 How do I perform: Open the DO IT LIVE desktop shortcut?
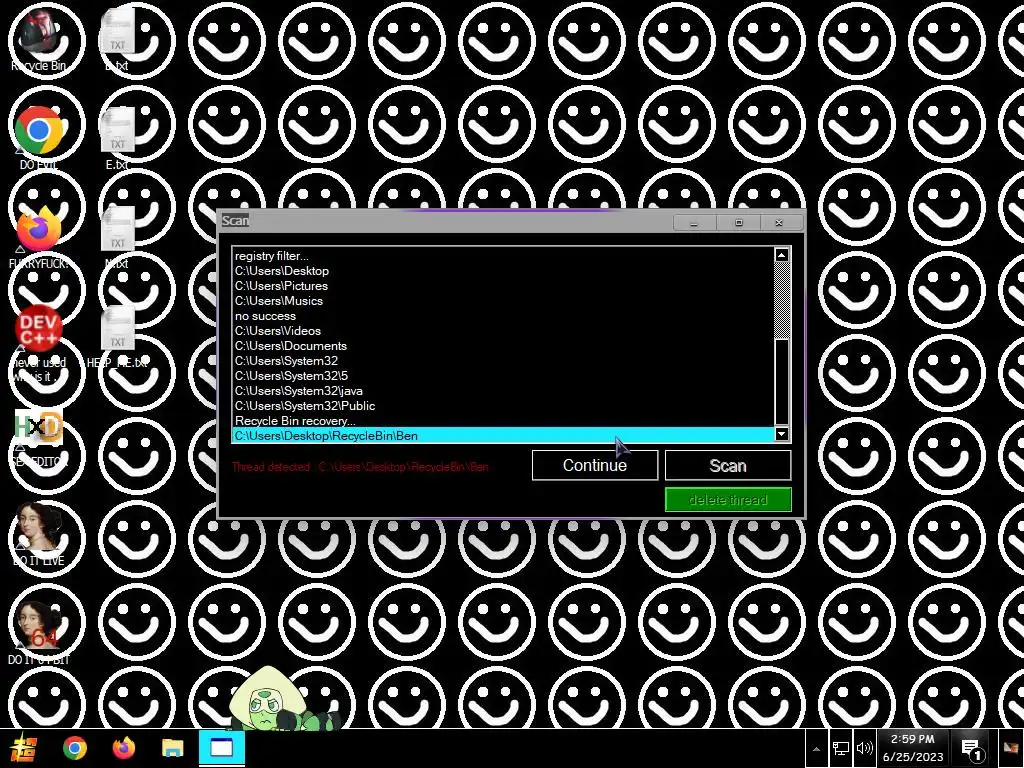(x=38, y=534)
